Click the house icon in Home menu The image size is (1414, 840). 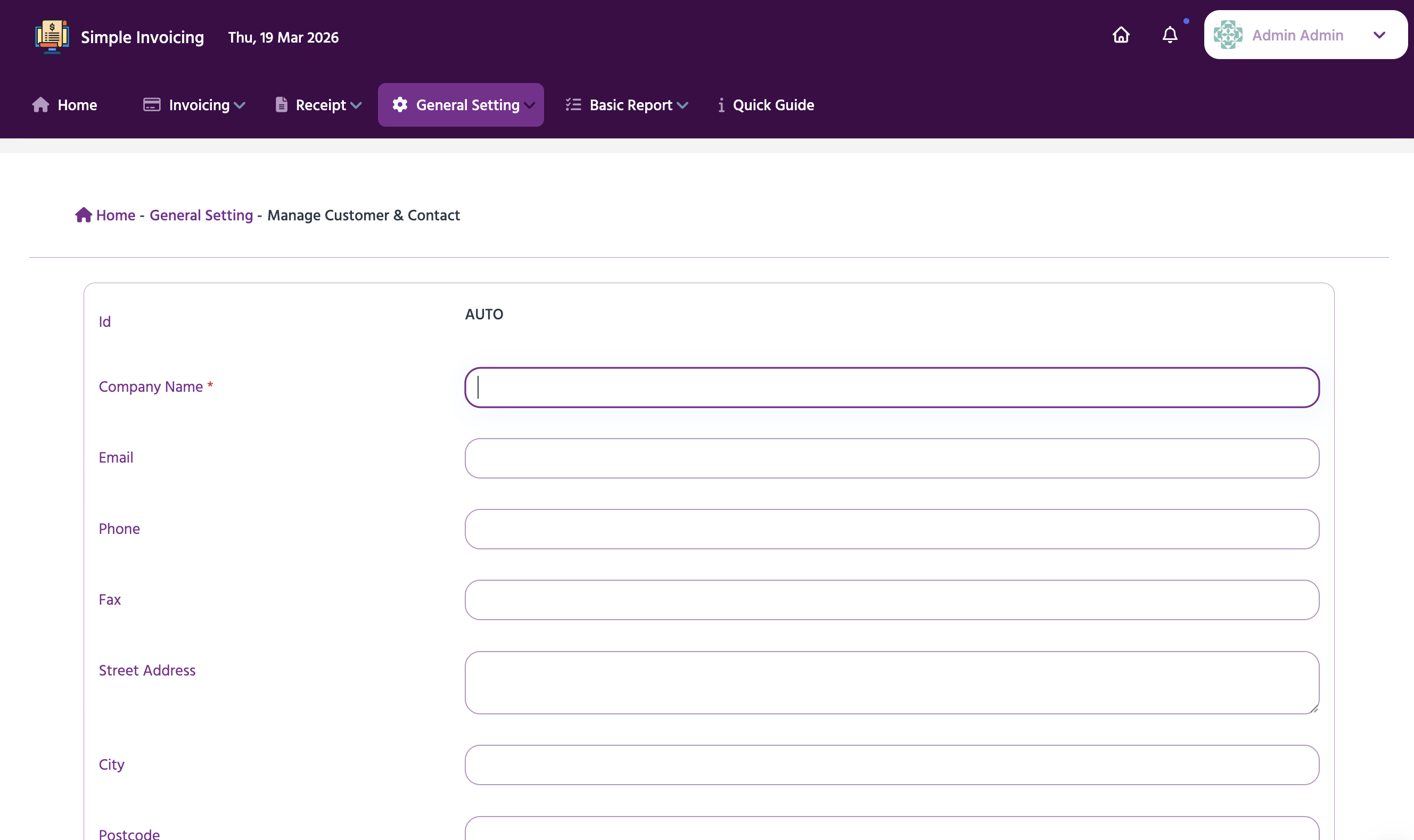pyautogui.click(x=40, y=105)
